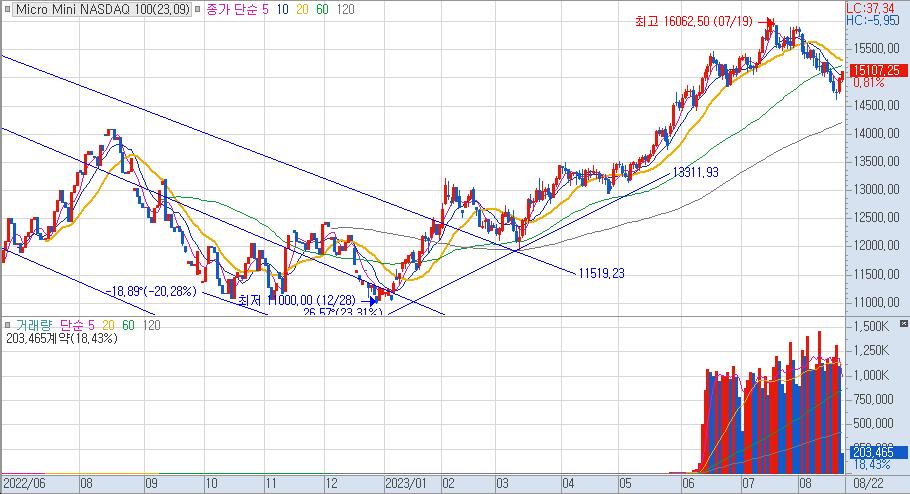The height and width of the screenshot is (494, 910).
Task: Click the 11519,23 trendline value label
Action: (x=601, y=273)
